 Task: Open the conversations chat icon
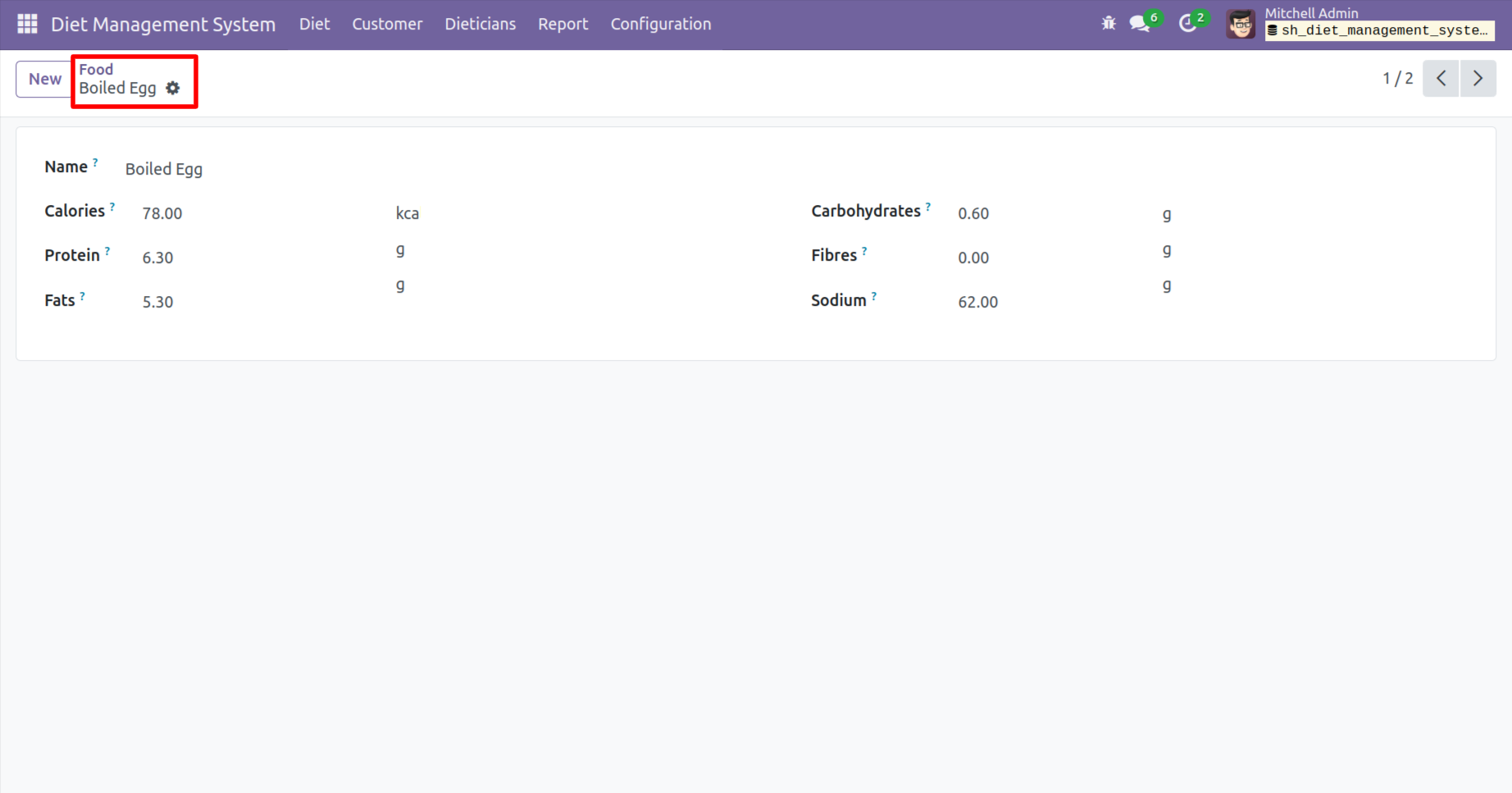click(1140, 24)
